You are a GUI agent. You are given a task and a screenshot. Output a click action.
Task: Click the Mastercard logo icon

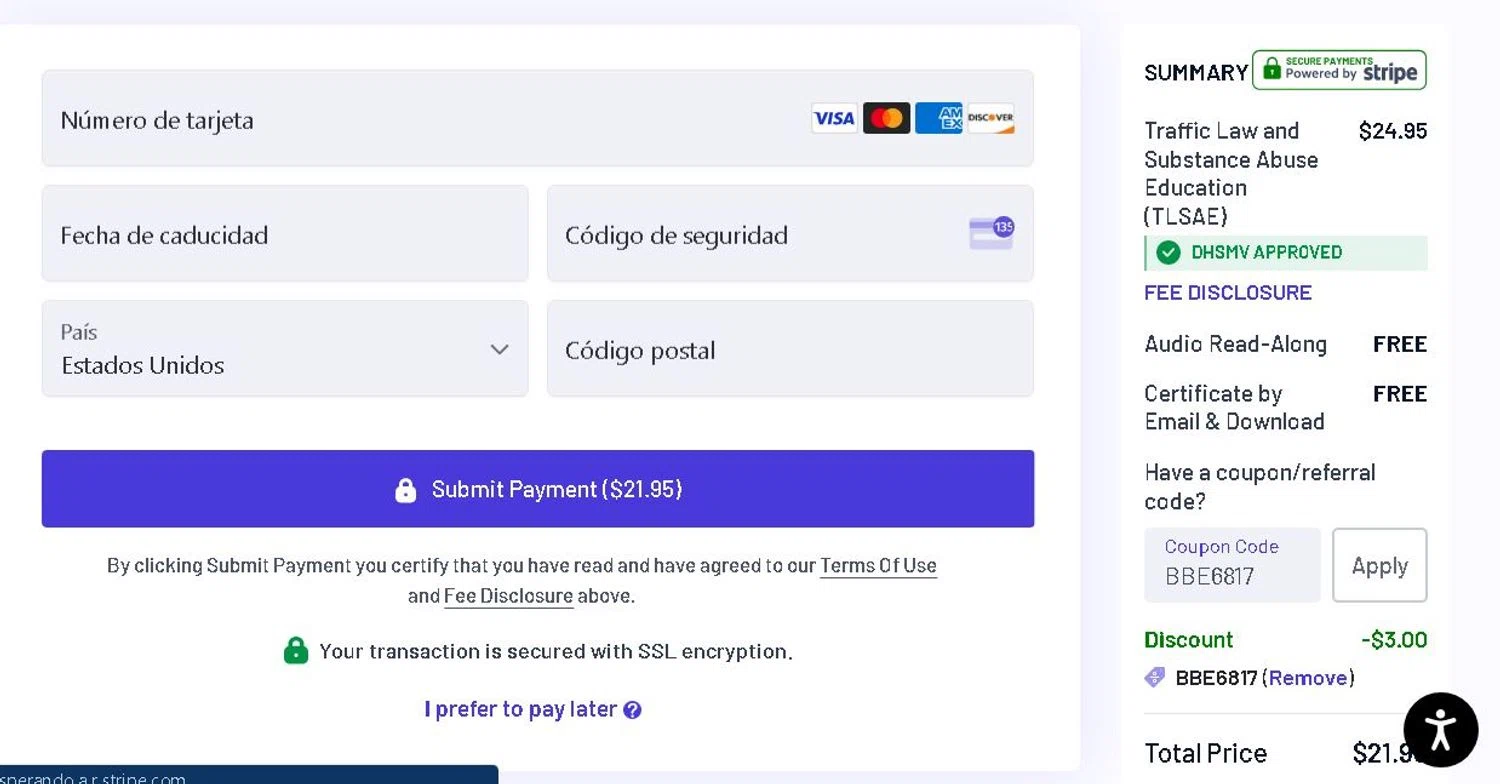[x=886, y=119]
